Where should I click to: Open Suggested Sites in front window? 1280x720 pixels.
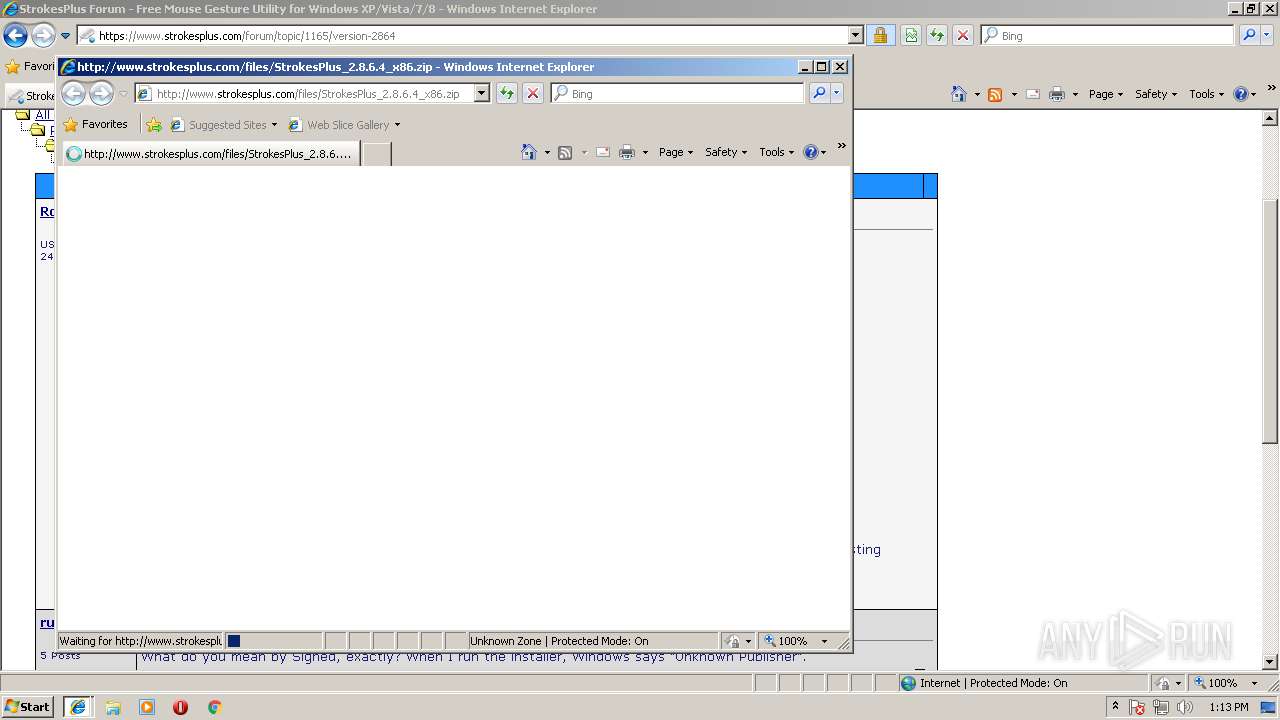pos(224,125)
